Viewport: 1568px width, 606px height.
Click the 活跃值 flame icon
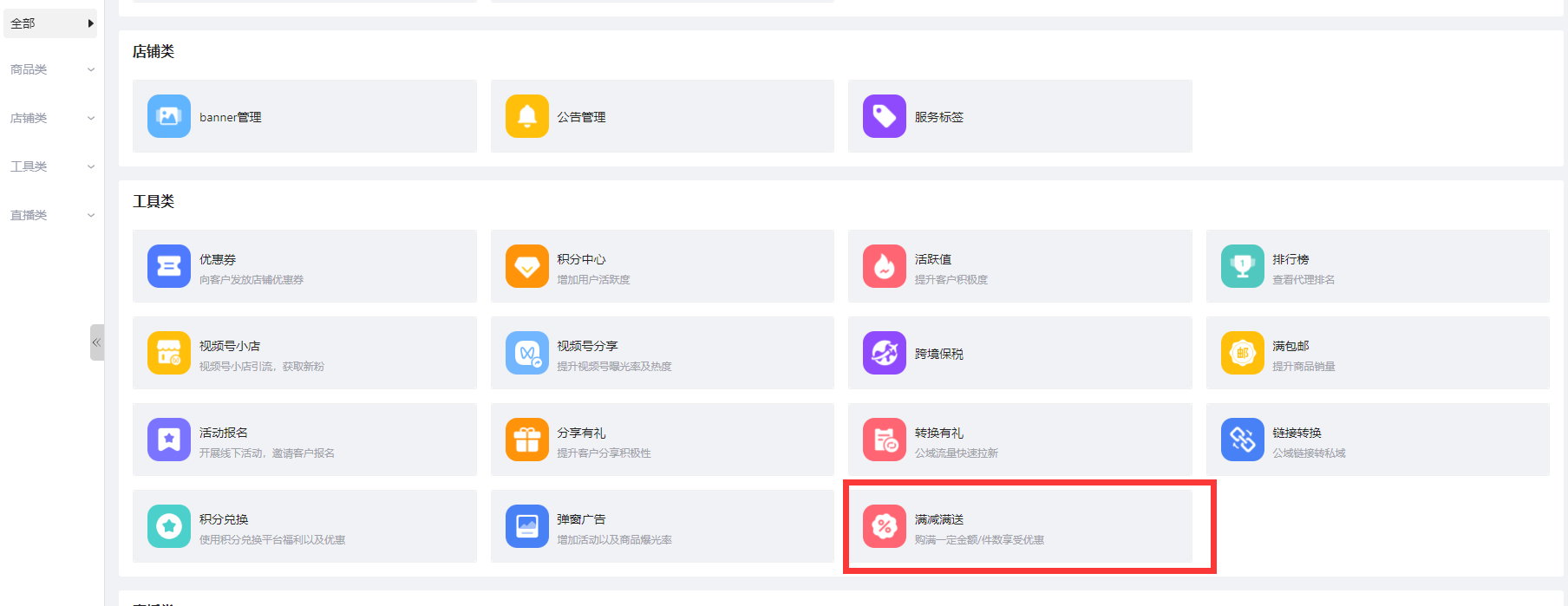click(884, 266)
